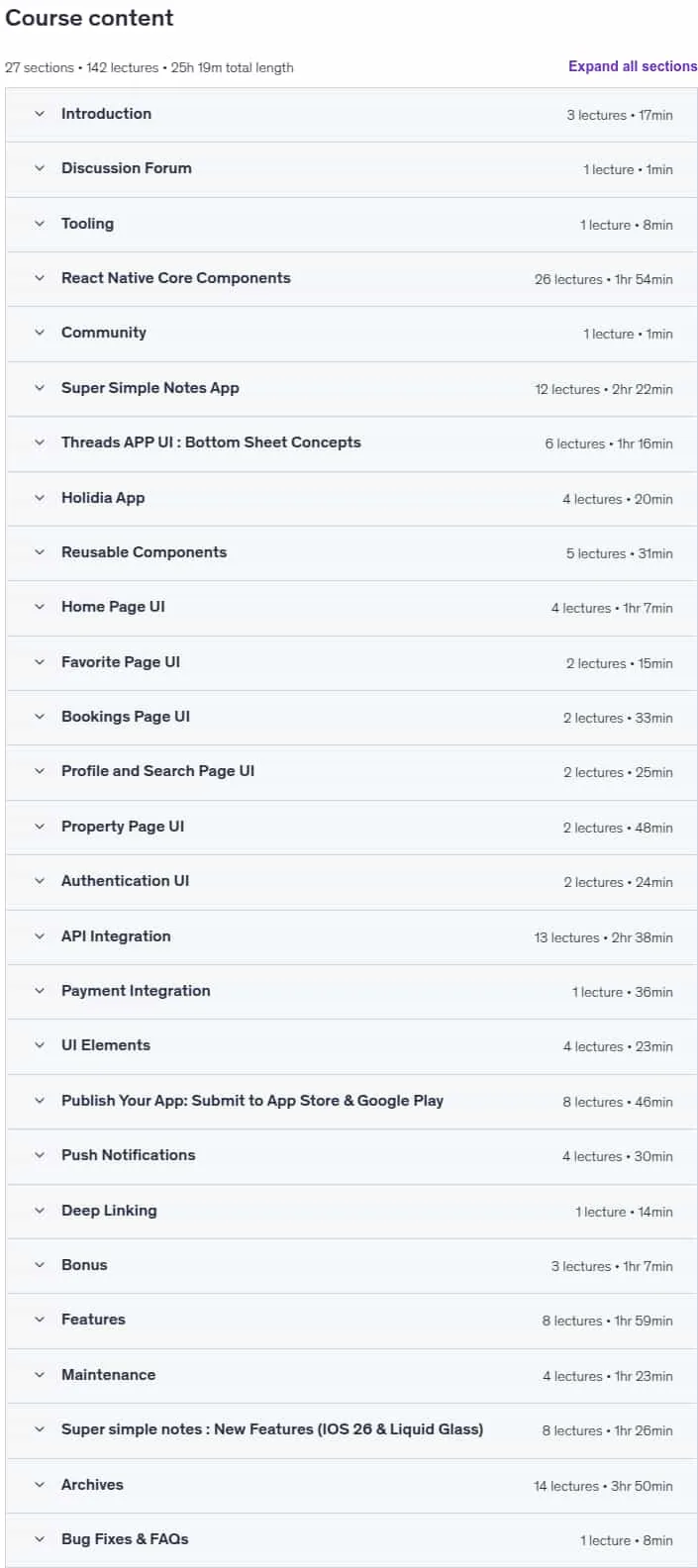Click the chevron icon beside Holidia App

point(40,498)
